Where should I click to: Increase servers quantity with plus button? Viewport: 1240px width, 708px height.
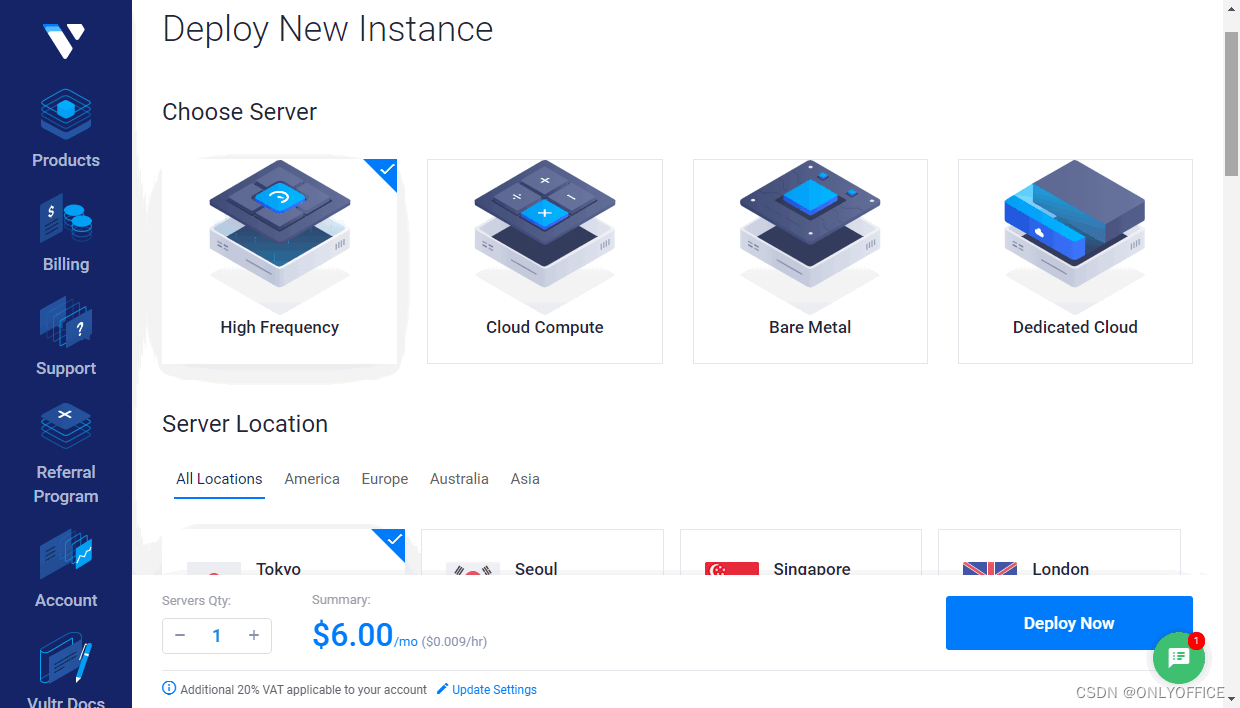(254, 636)
